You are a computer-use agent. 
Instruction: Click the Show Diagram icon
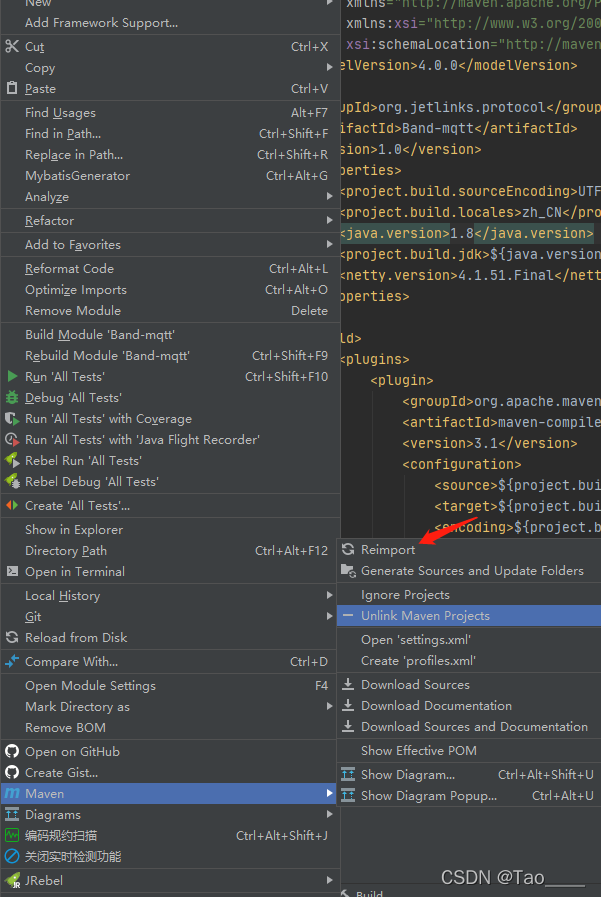point(348,774)
